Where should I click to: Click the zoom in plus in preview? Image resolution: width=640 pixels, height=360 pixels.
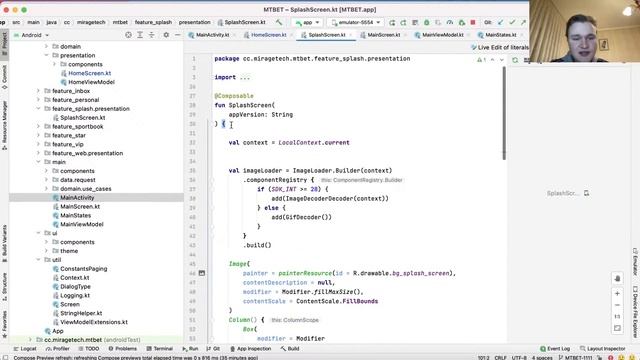pos(617,293)
